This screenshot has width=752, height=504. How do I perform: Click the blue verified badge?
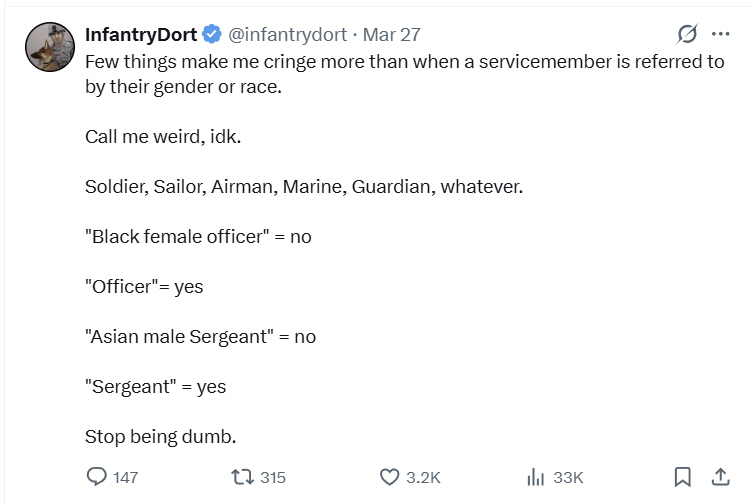(x=211, y=34)
